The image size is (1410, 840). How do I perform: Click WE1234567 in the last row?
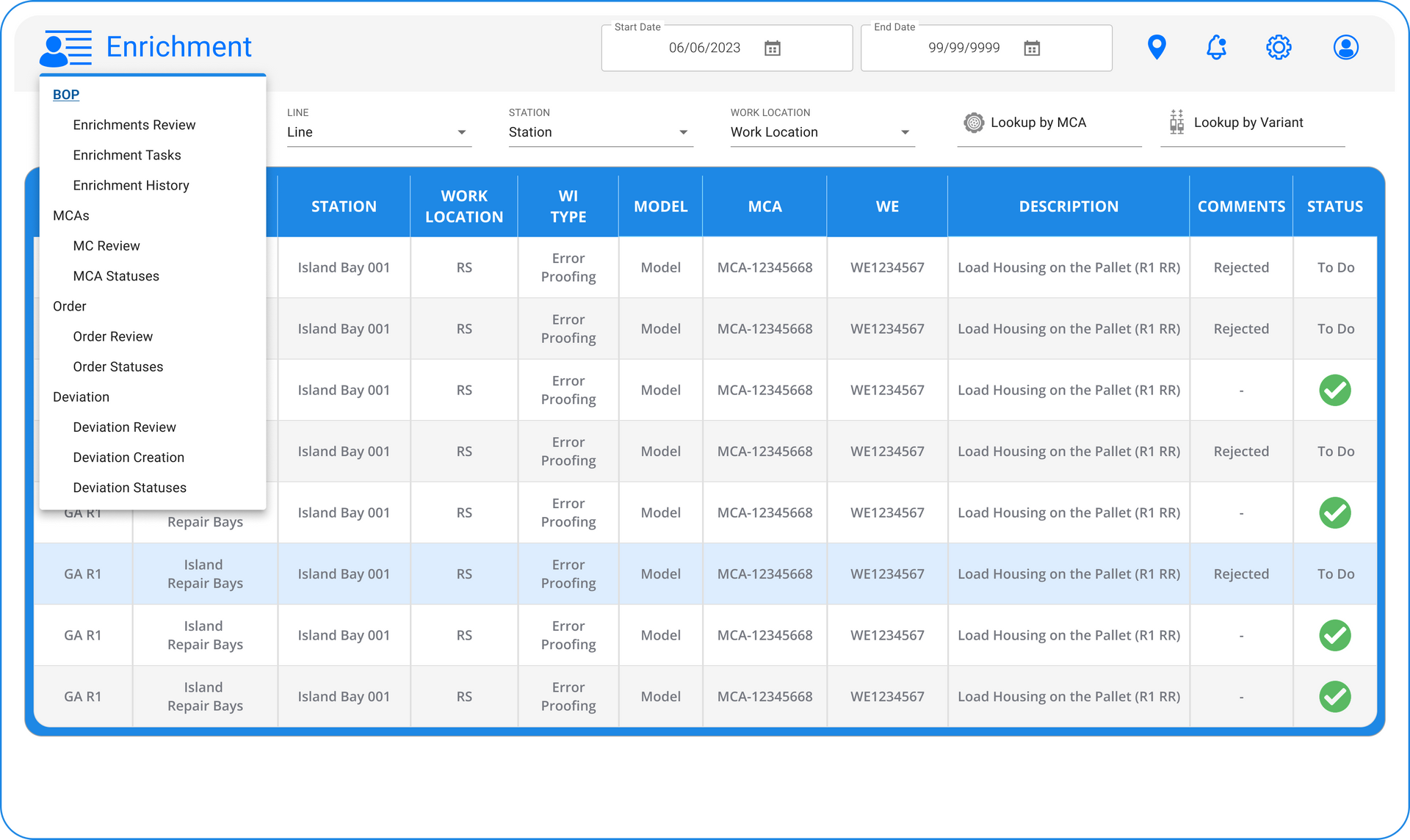(x=887, y=696)
